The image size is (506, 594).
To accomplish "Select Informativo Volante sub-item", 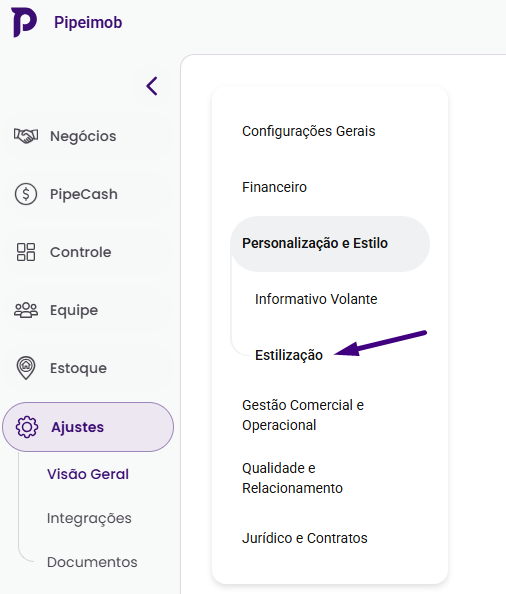I will (316, 299).
